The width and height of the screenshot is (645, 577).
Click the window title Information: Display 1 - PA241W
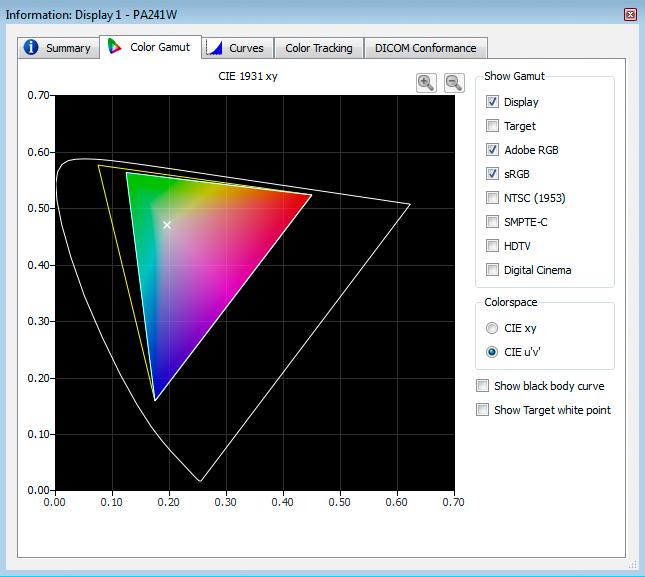click(91, 15)
